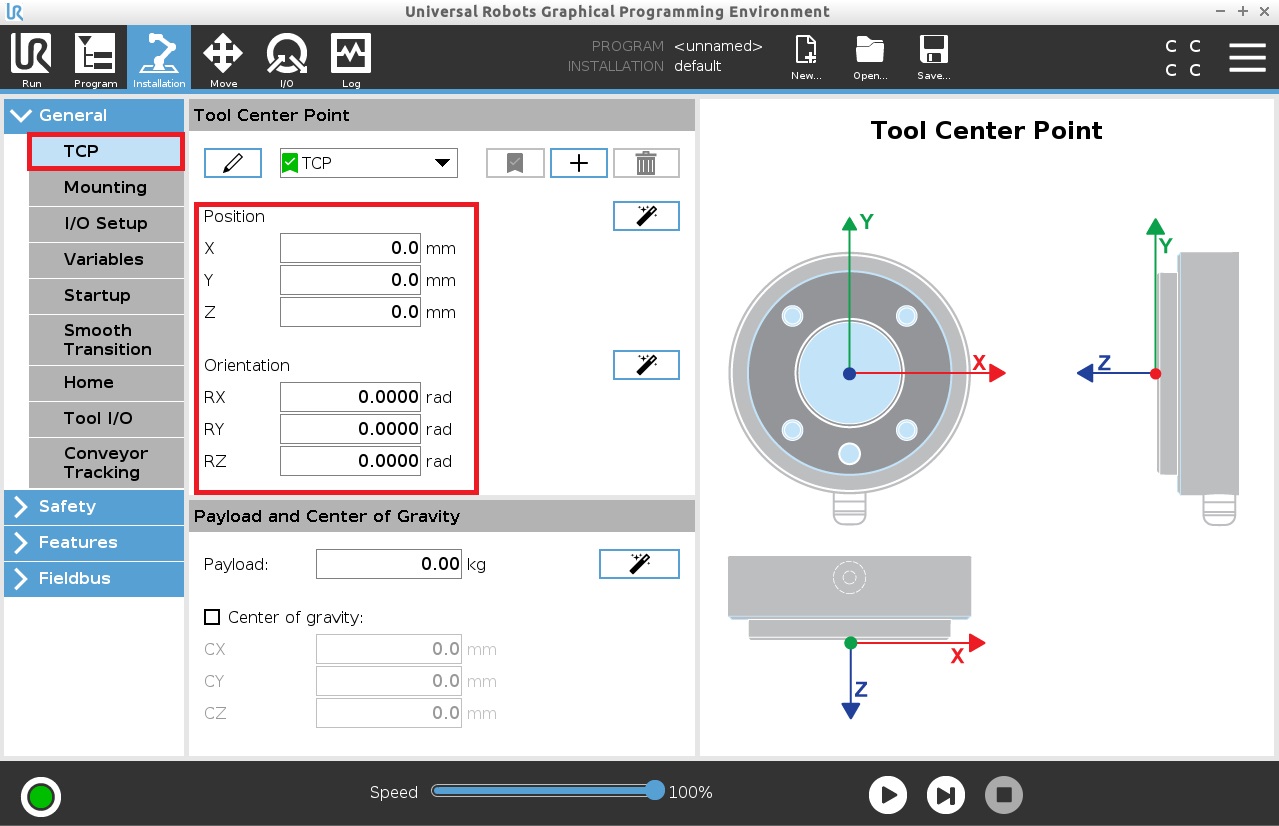1279x826 pixels.
Task: Click the <unnamed> program name
Action: 718,46
